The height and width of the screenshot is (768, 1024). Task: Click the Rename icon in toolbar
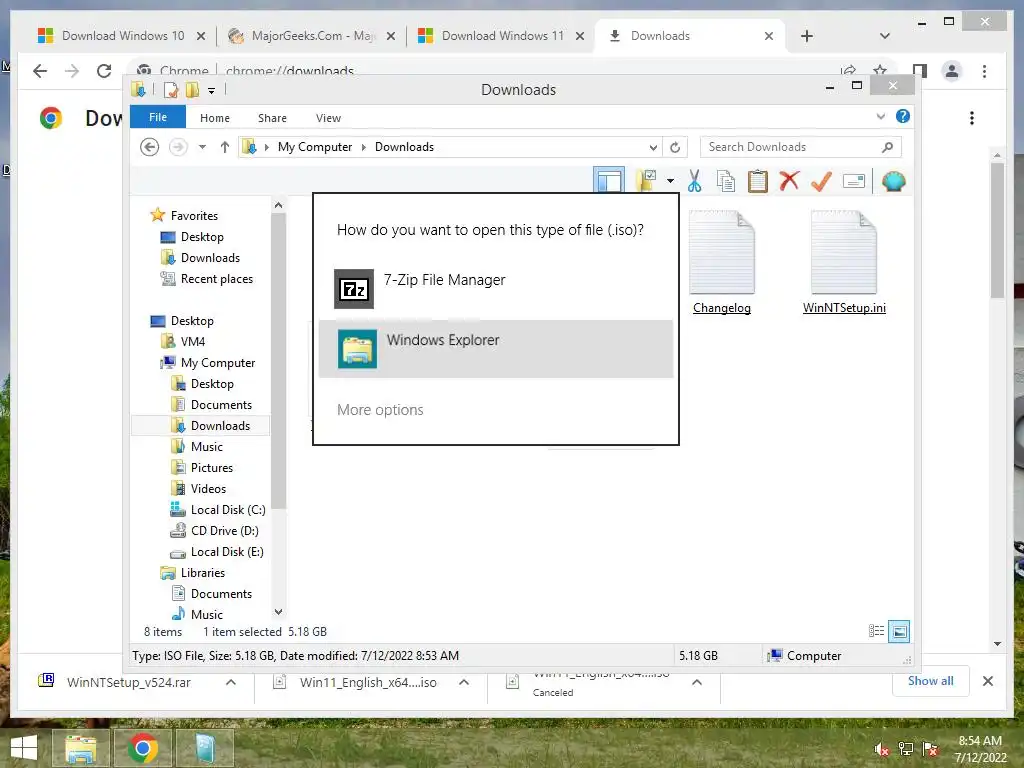[x=854, y=181]
